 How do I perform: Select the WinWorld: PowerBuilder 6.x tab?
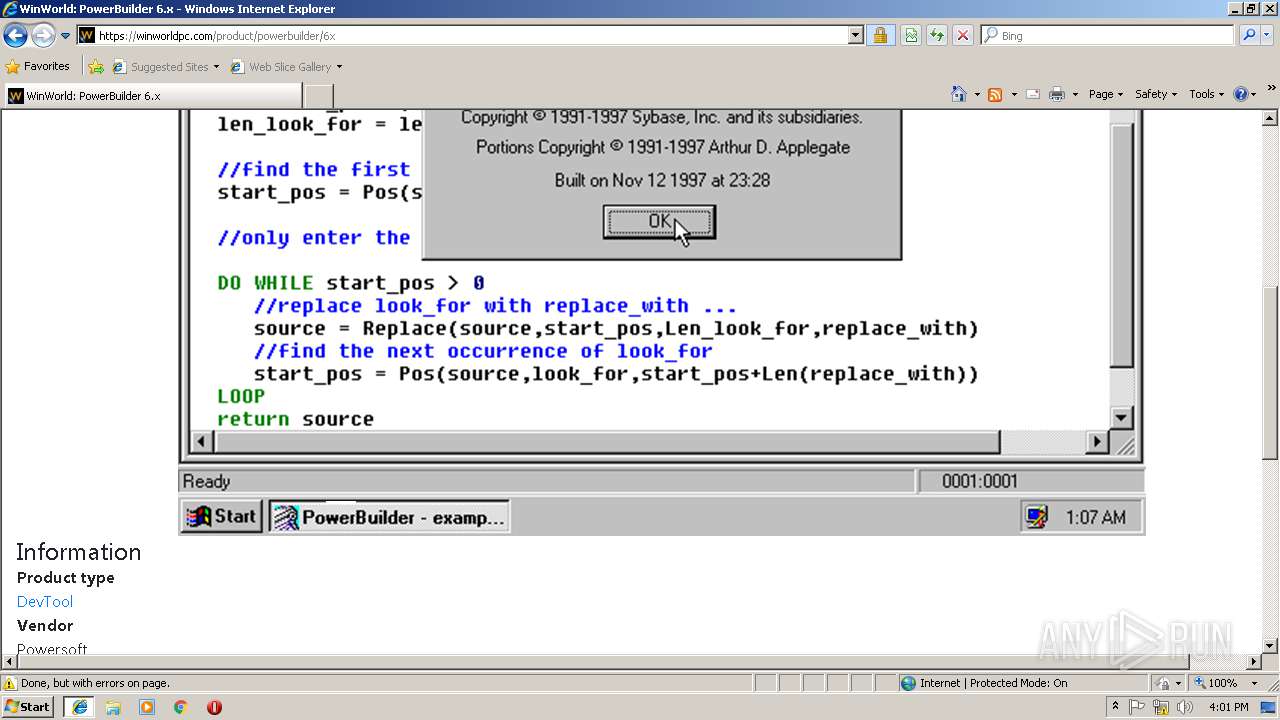point(152,95)
